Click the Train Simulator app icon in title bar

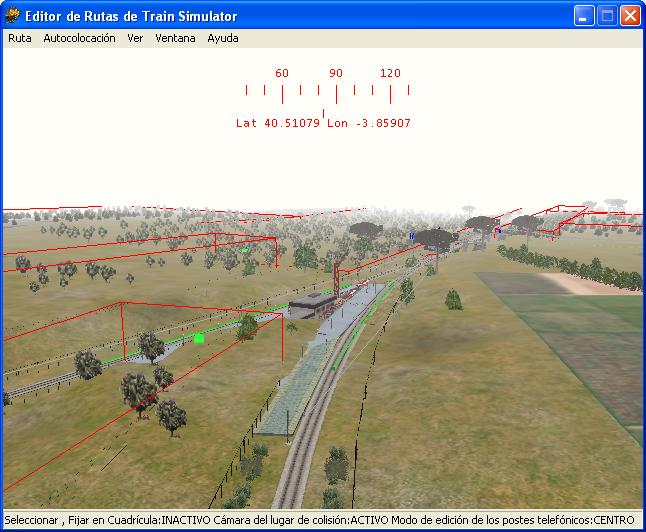13,15
